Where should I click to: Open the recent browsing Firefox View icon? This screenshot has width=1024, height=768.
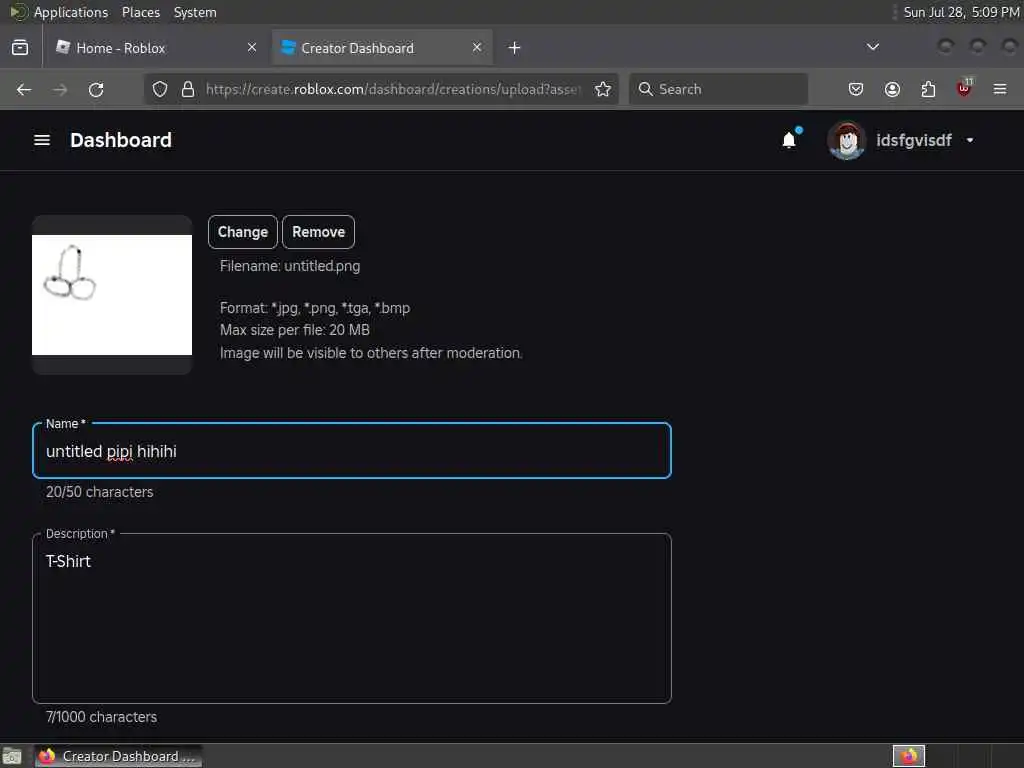20,48
